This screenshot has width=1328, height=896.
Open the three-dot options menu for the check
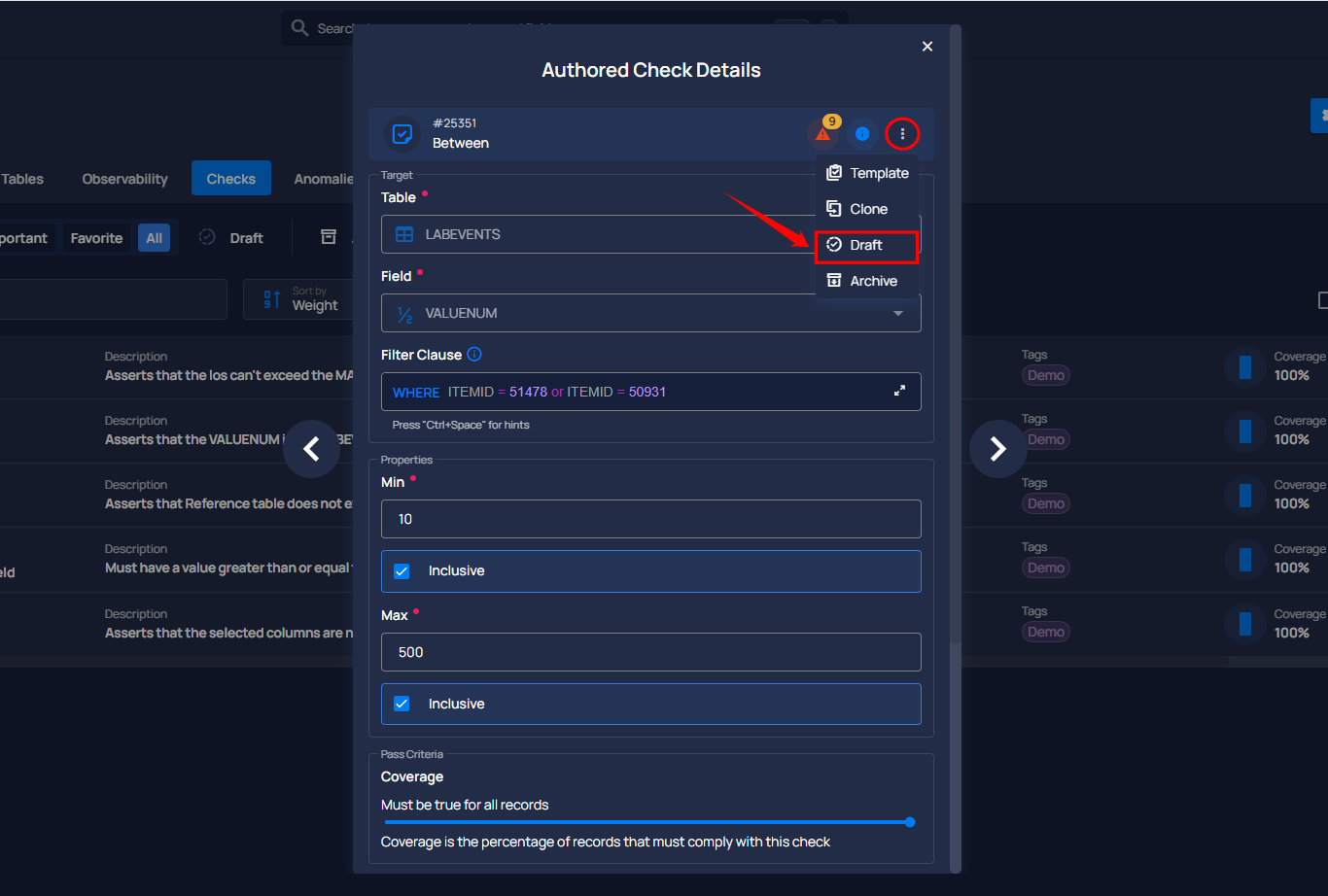(902, 134)
